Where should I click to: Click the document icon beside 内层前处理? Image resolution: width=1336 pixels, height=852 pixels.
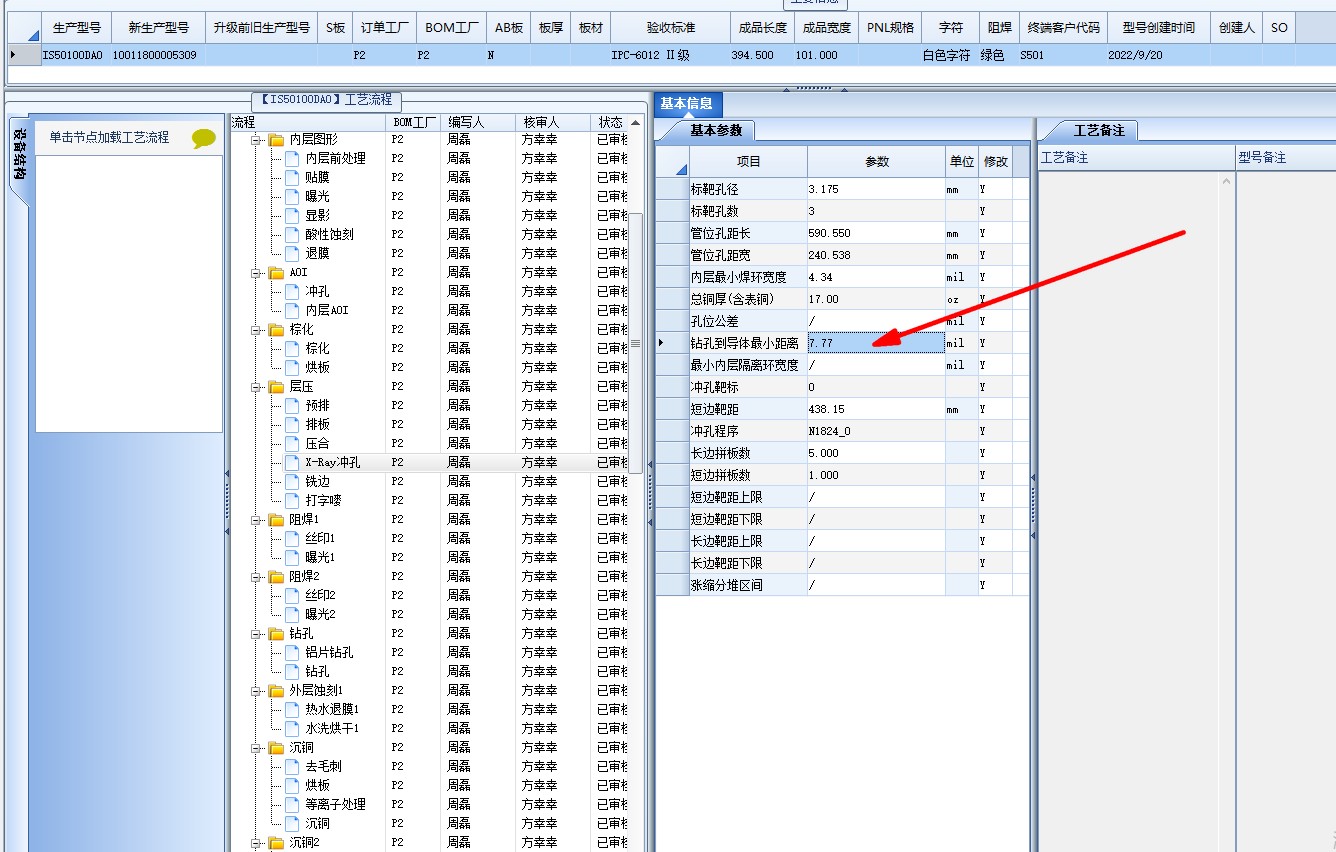point(292,158)
